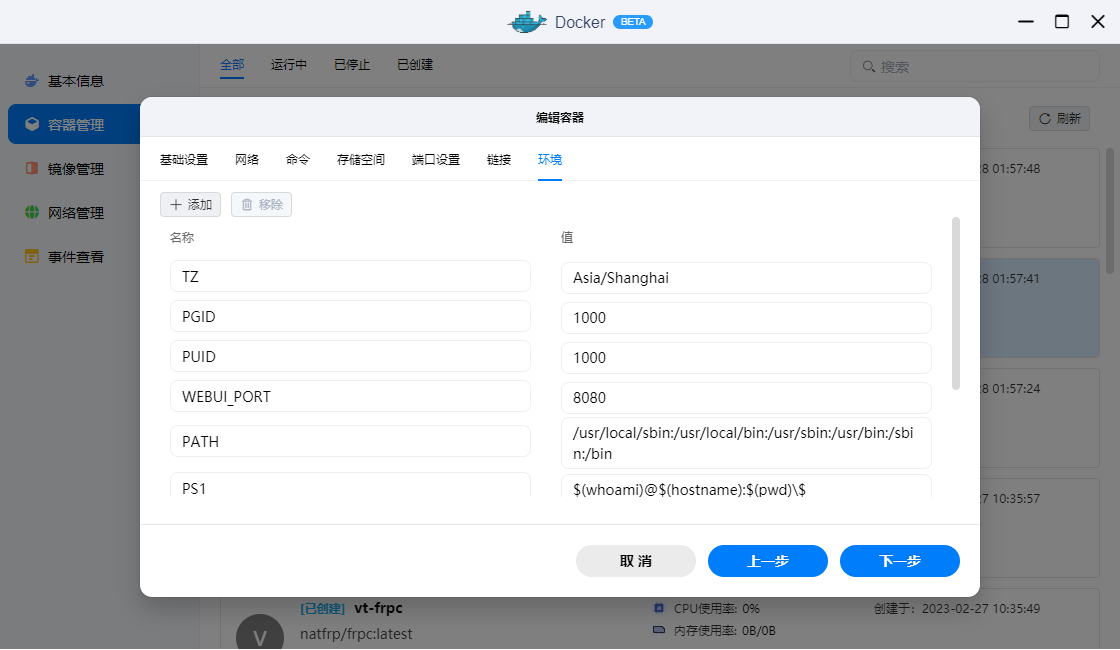Click the 编辑容器 dialog title
The height and width of the screenshot is (650, 1120).
(x=560, y=118)
